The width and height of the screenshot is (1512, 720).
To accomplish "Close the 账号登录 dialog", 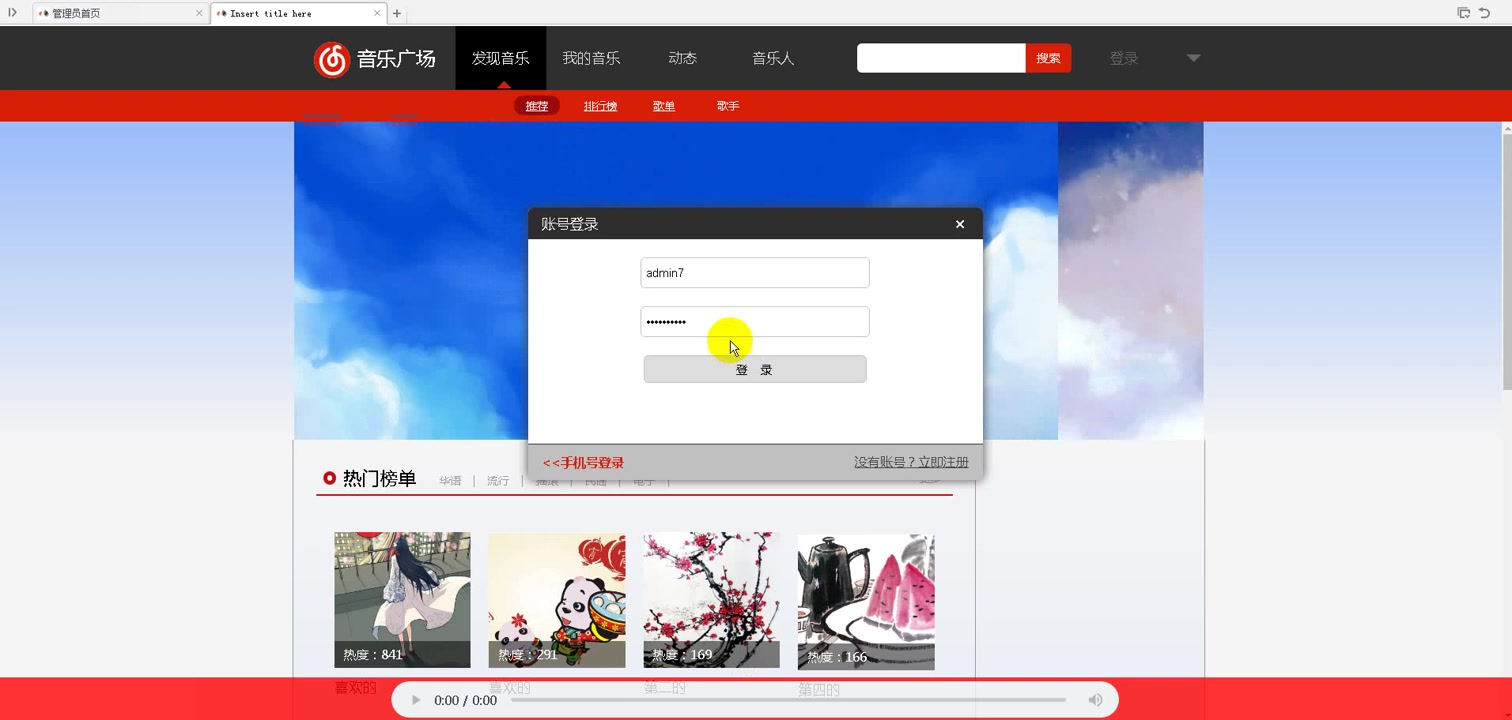I will (960, 224).
